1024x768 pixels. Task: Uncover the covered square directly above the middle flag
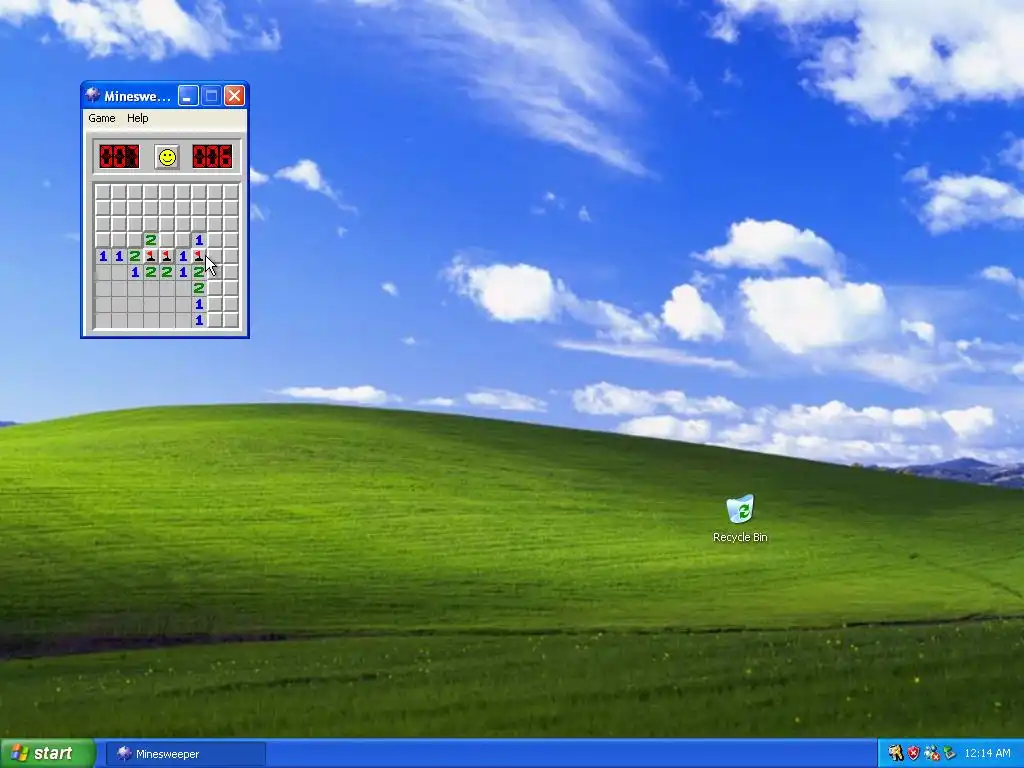167,240
